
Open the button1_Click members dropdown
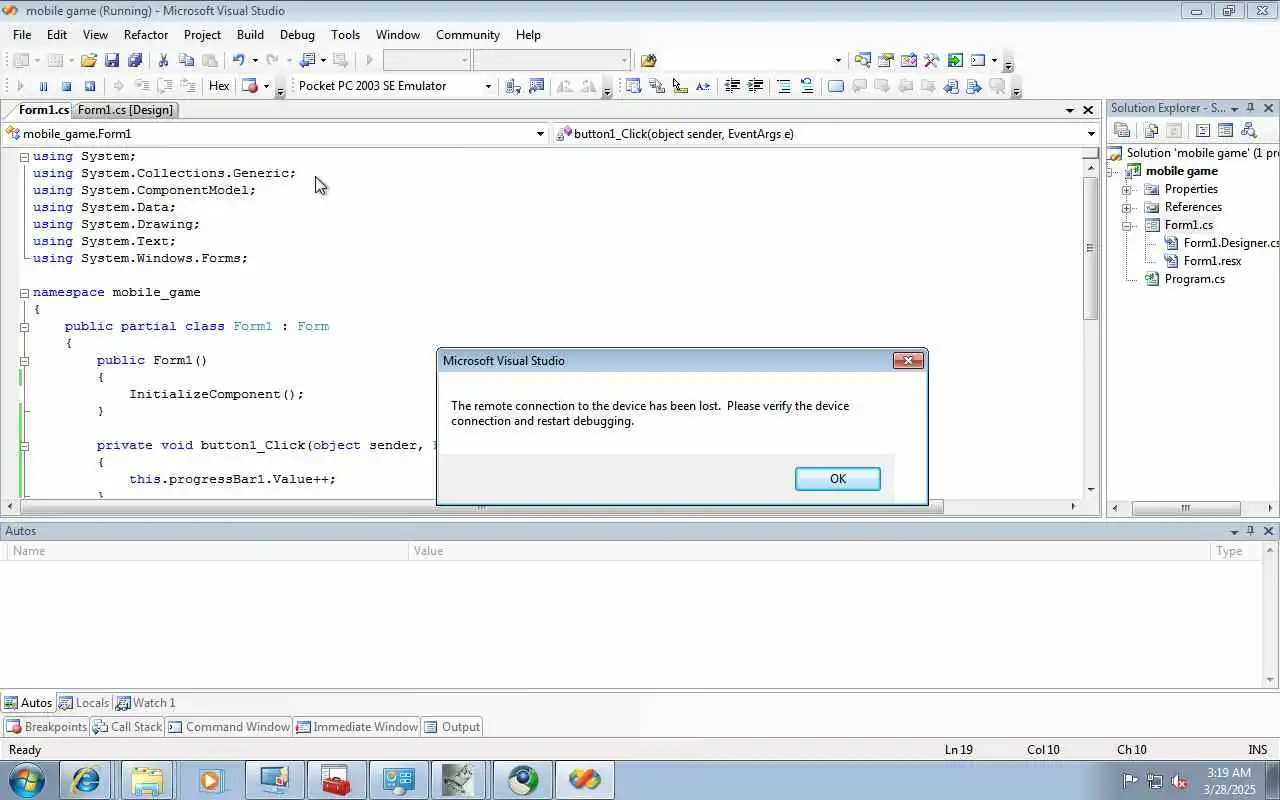(1091, 133)
